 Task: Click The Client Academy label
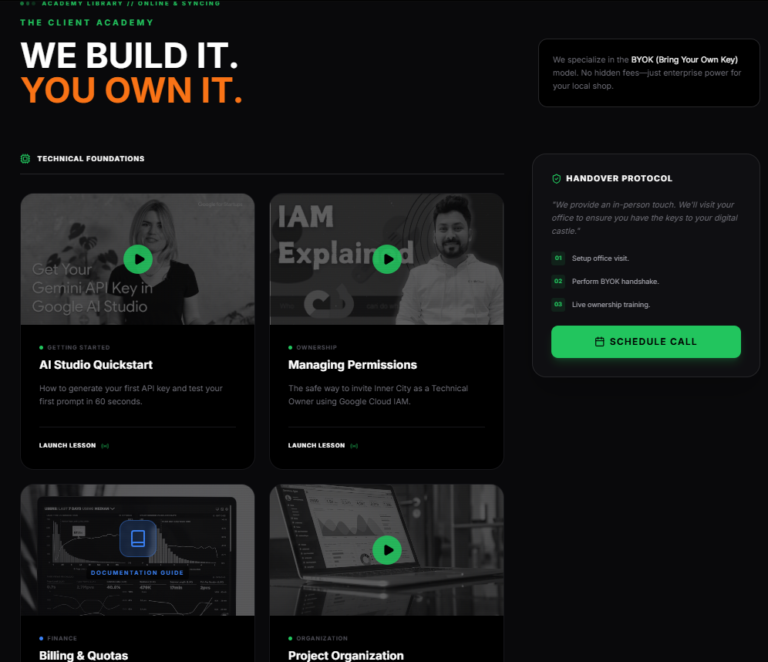87,23
